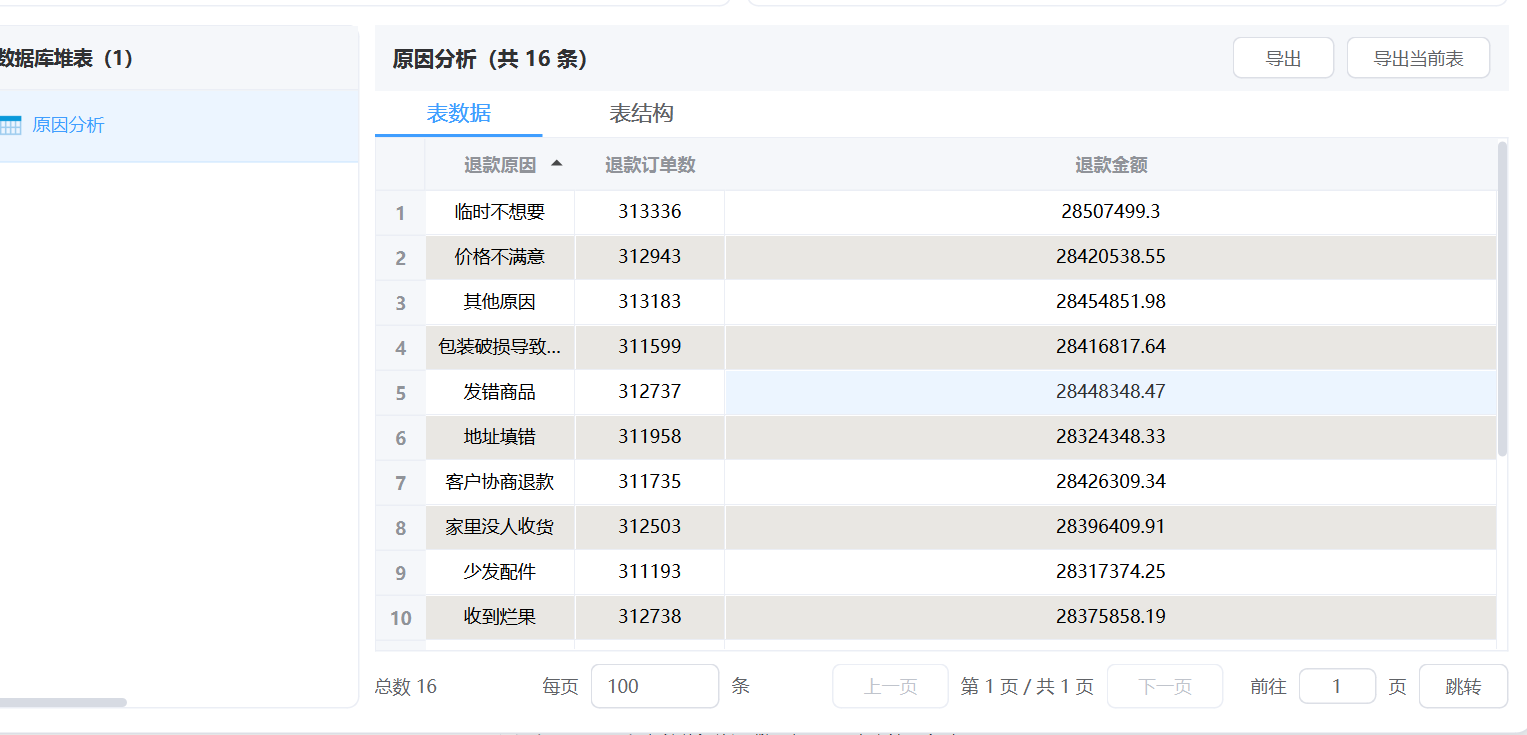Click the 退款金额 column header

click(x=1110, y=165)
